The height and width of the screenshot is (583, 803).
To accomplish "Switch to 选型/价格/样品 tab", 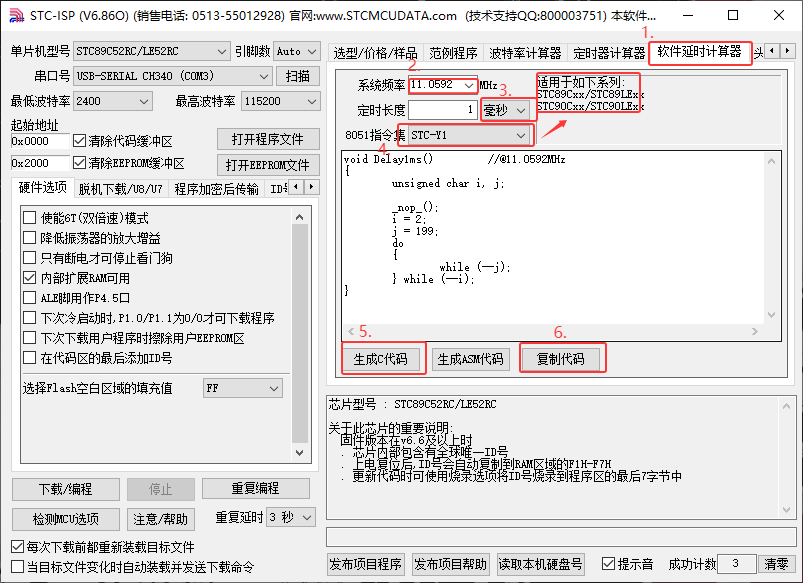I will tap(375, 53).
